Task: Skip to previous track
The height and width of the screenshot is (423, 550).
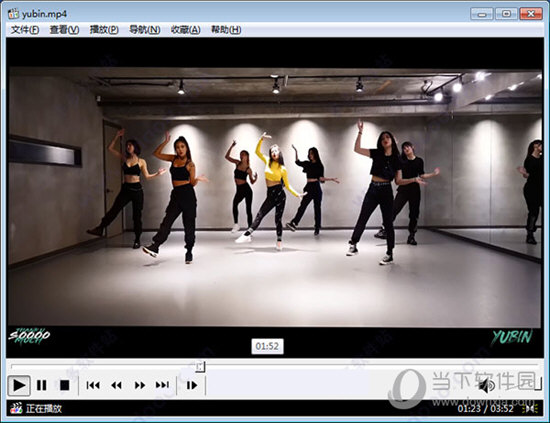Action: [x=93, y=385]
